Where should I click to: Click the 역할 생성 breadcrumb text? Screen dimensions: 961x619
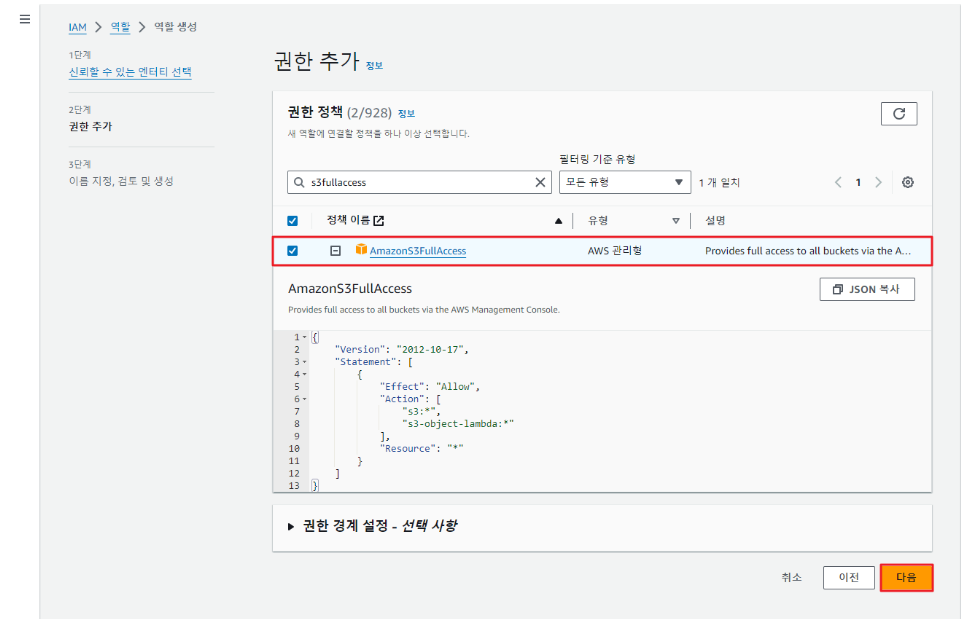175,27
